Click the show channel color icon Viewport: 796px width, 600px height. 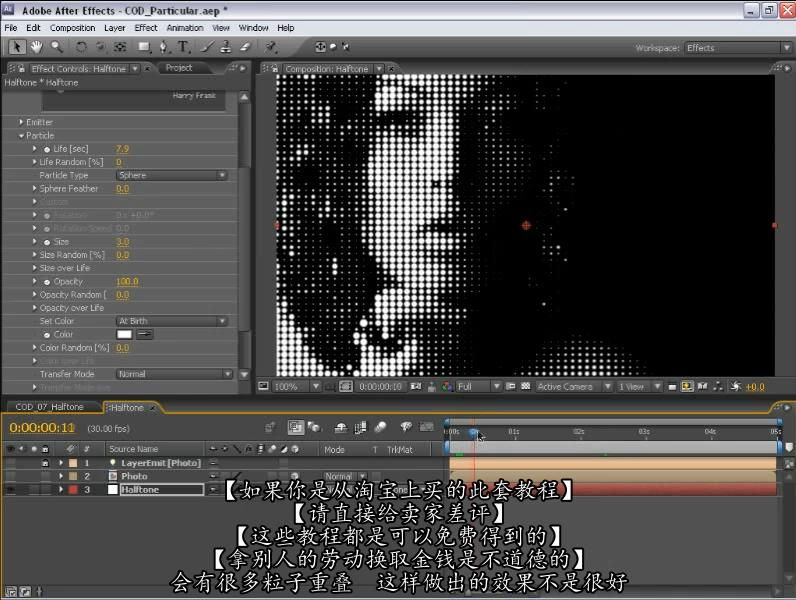click(447, 387)
